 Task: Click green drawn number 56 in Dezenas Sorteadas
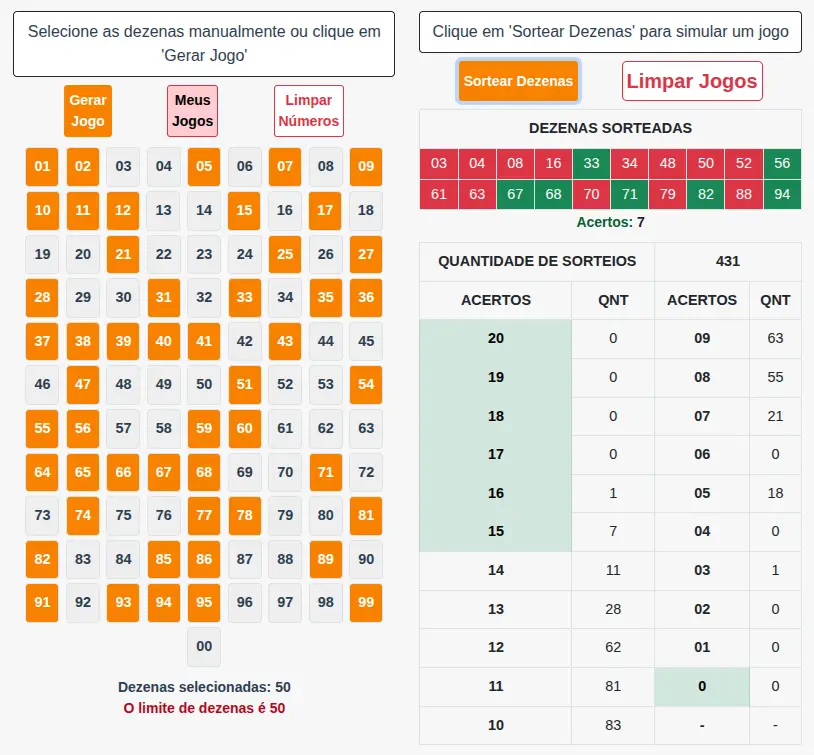click(782, 163)
